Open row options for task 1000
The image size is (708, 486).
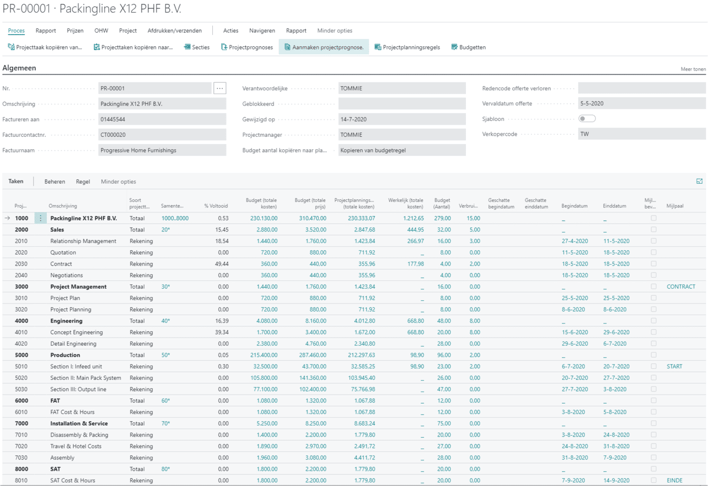tap(40, 218)
